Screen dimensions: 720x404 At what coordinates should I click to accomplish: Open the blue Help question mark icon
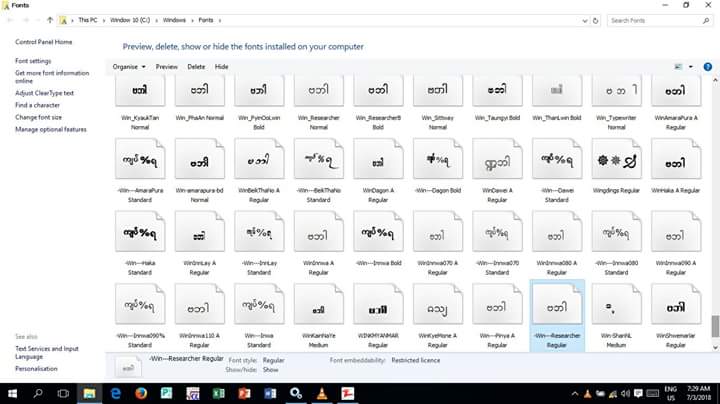pos(708,67)
